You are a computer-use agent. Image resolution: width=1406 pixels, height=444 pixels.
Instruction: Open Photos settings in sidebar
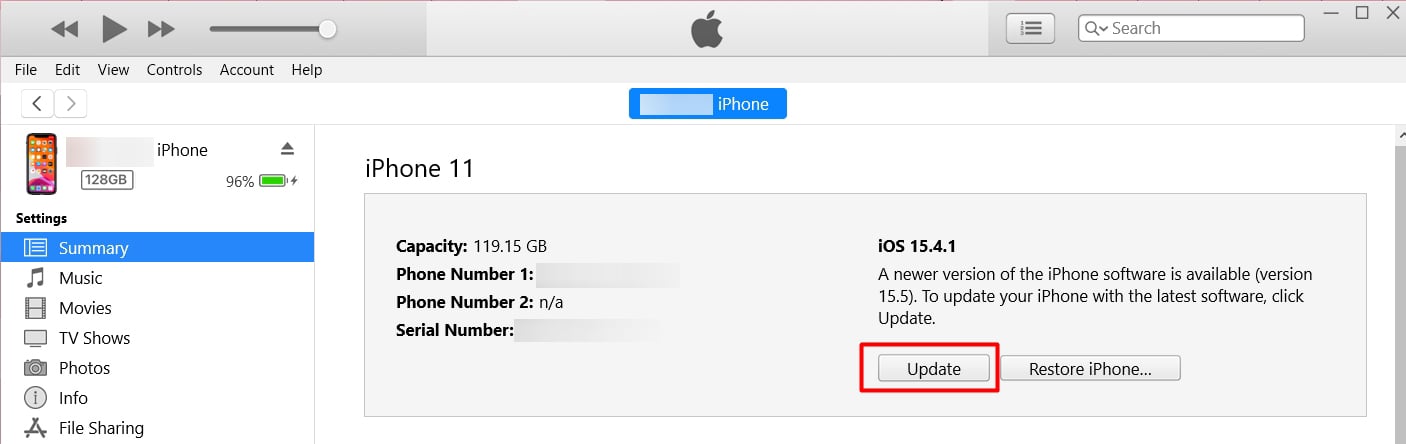click(84, 368)
